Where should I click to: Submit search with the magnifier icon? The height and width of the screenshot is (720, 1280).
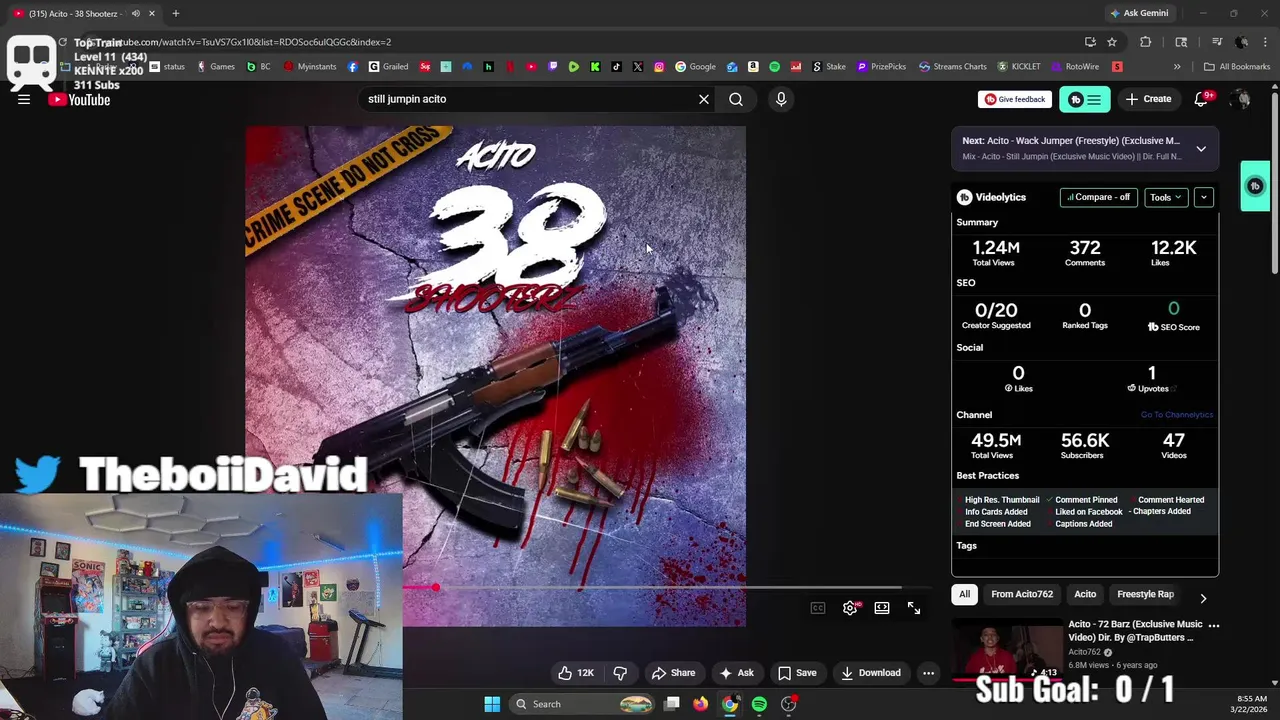(x=736, y=99)
